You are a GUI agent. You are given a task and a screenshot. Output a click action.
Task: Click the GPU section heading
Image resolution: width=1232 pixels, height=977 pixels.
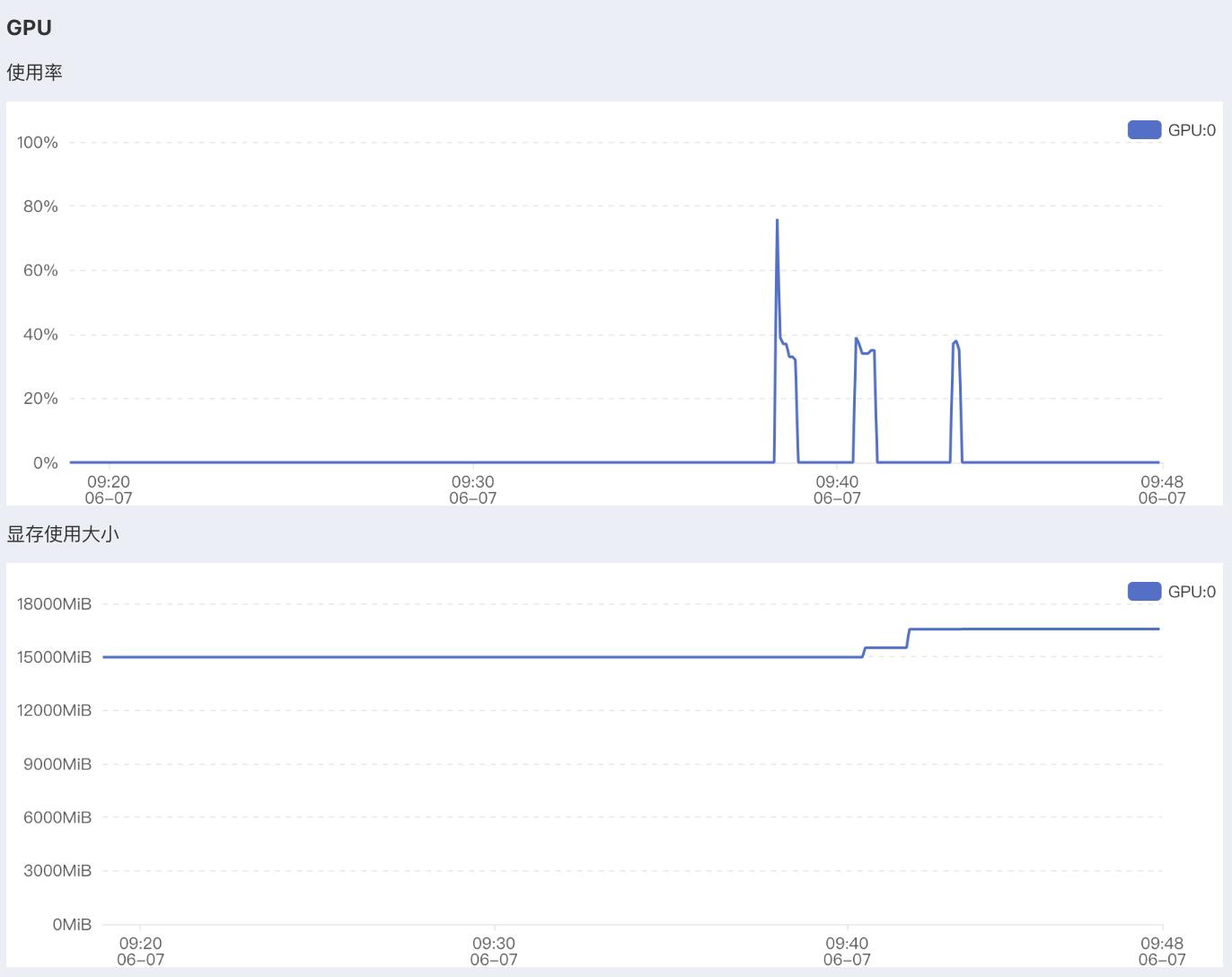pos(29,28)
